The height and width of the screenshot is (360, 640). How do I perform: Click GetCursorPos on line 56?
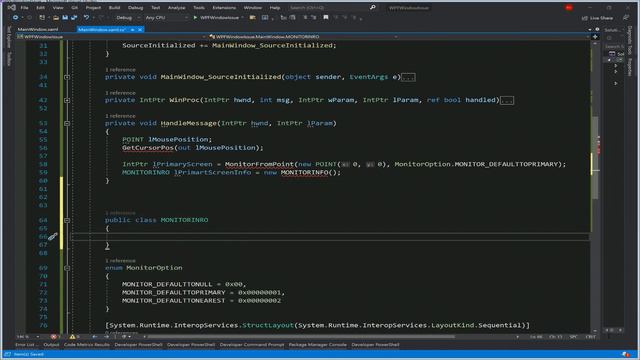pos(148,148)
